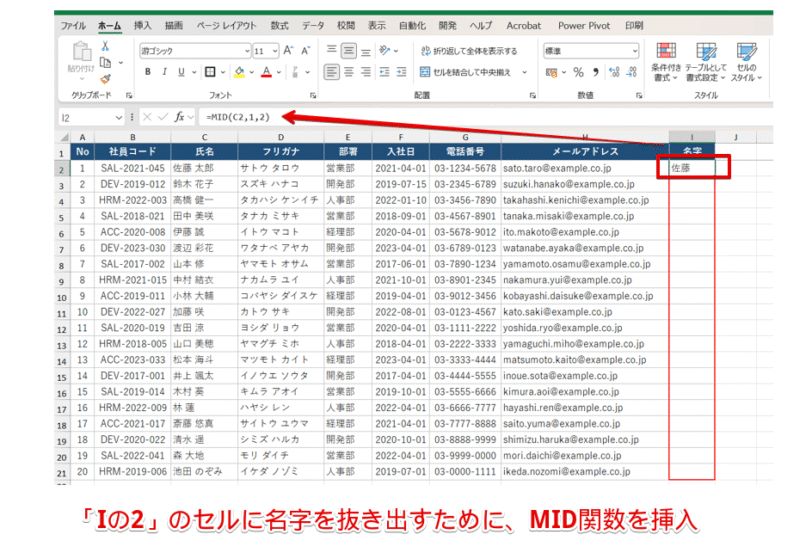Image resolution: width=812 pixels, height=559 pixels.
Task: Align text to the top of cell
Action: pos(331,50)
